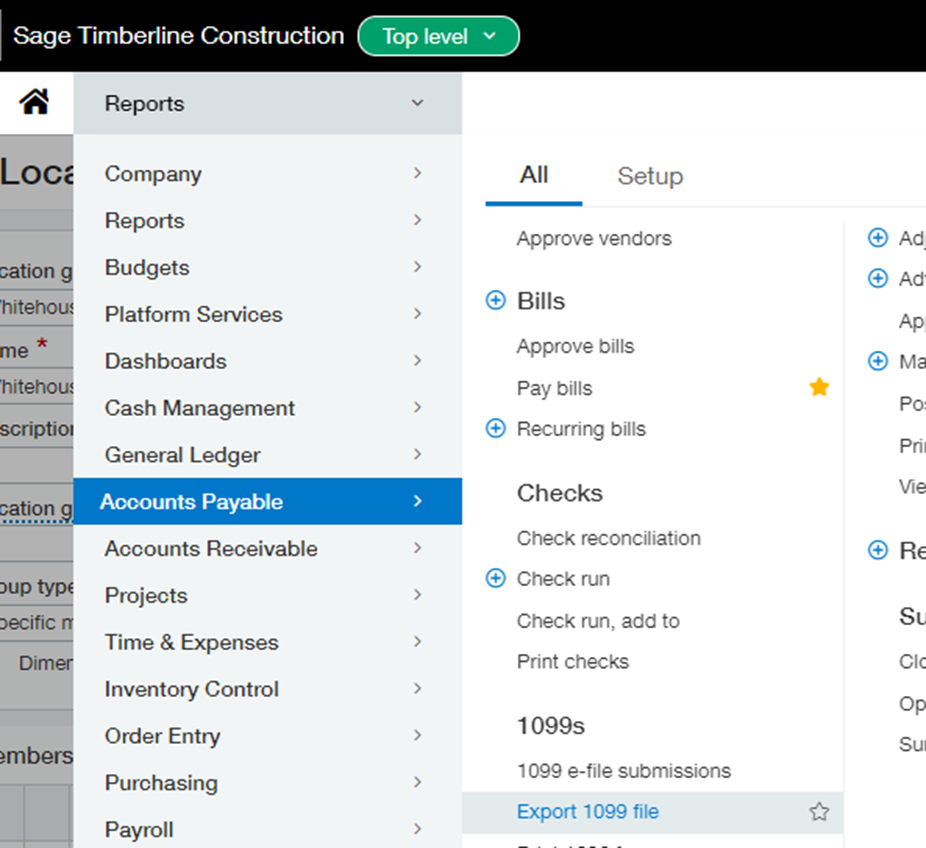926x848 pixels.
Task: Open the Projects menu
Action: [x=268, y=595]
